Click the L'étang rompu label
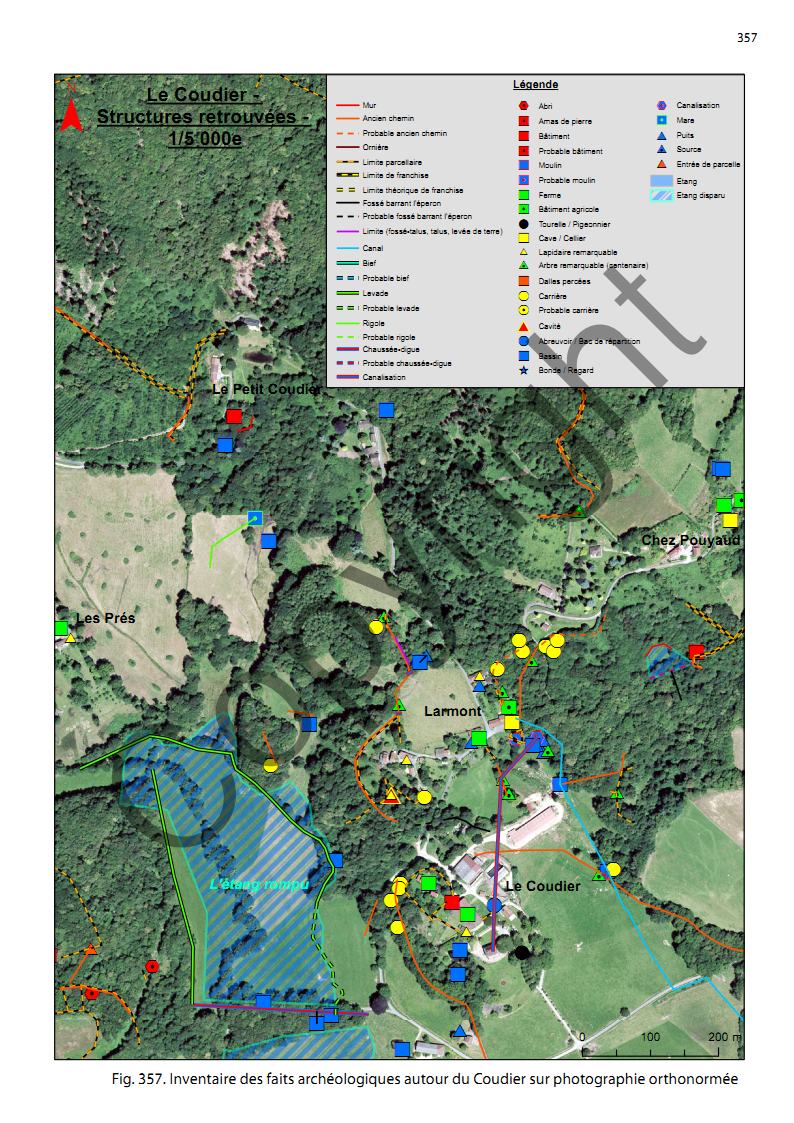Viewport: 794px width, 1123px height. pos(259,884)
